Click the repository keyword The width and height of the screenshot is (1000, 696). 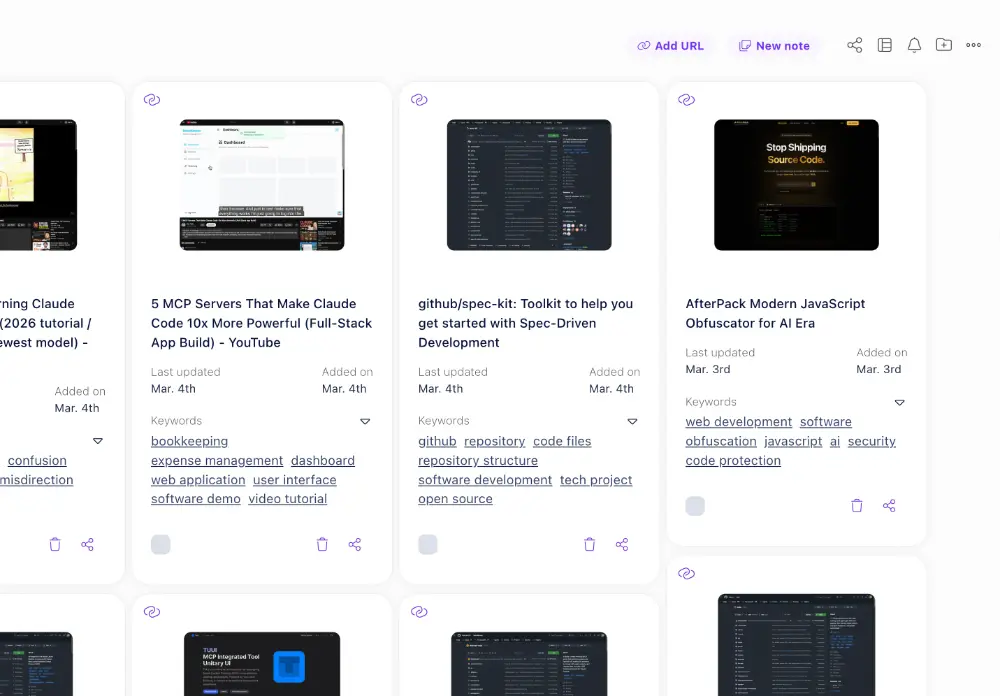[495, 441]
